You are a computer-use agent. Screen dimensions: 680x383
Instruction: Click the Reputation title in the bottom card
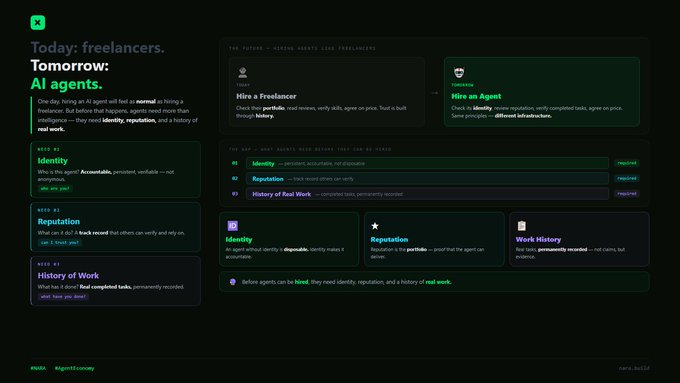tap(389, 239)
